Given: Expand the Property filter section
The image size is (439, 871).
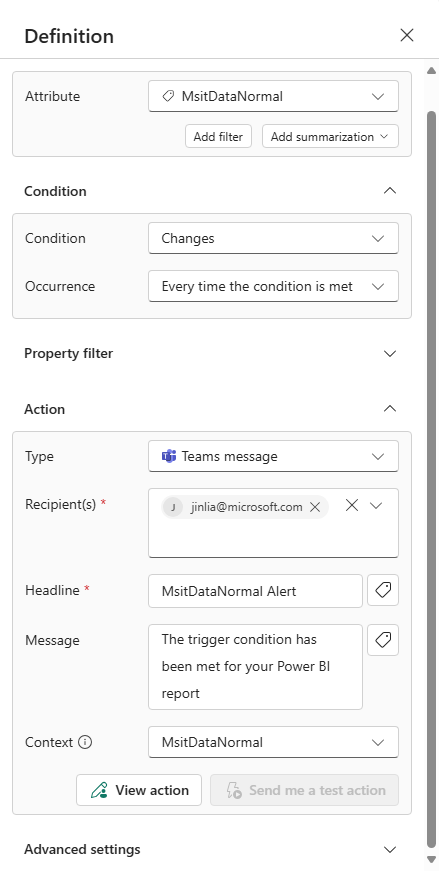Looking at the screenshot, I should click(x=390, y=353).
